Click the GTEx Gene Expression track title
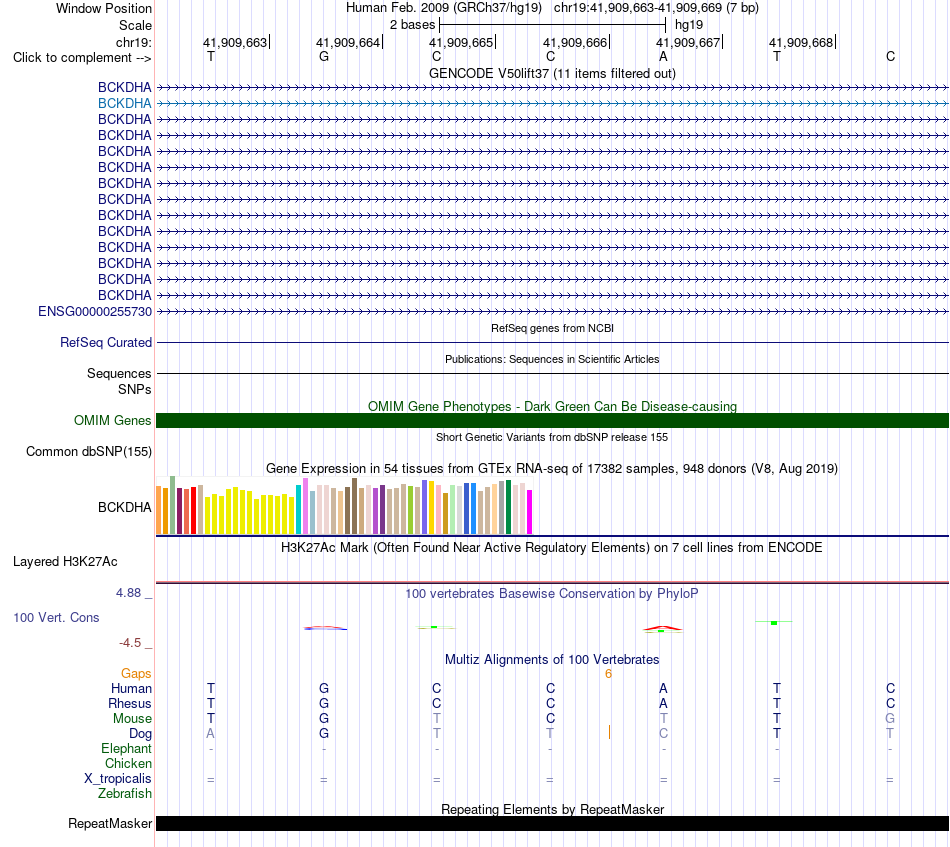 (552, 468)
